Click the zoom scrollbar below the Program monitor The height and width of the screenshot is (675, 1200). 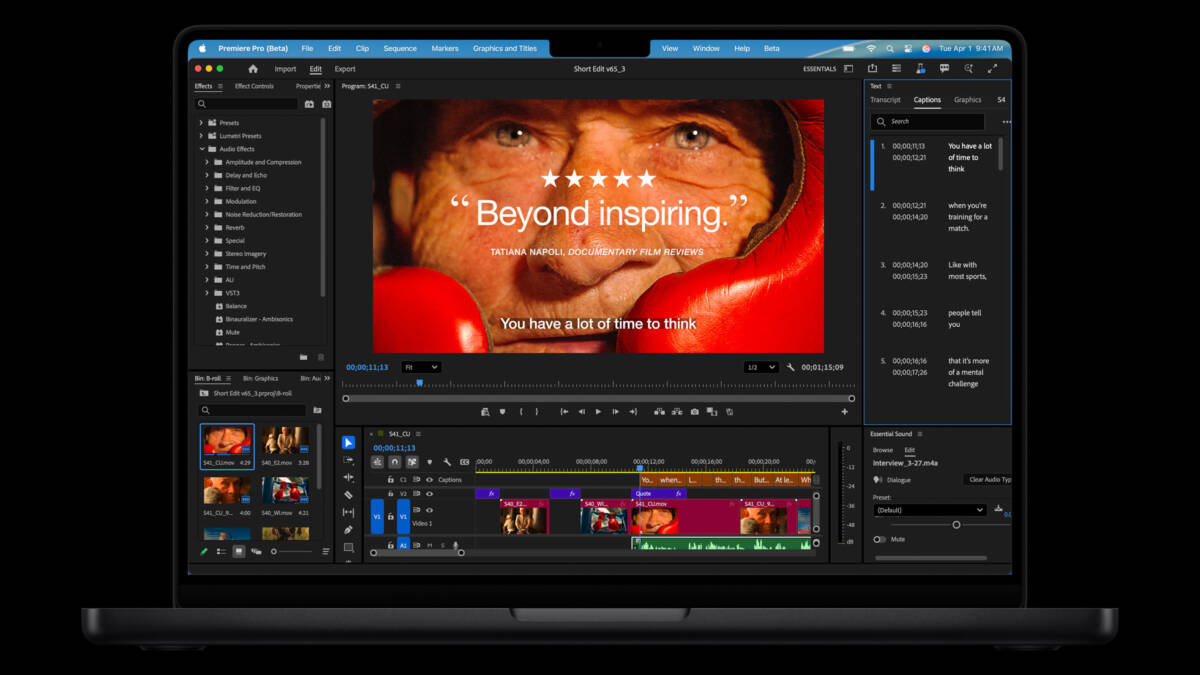click(x=600, y=397)
